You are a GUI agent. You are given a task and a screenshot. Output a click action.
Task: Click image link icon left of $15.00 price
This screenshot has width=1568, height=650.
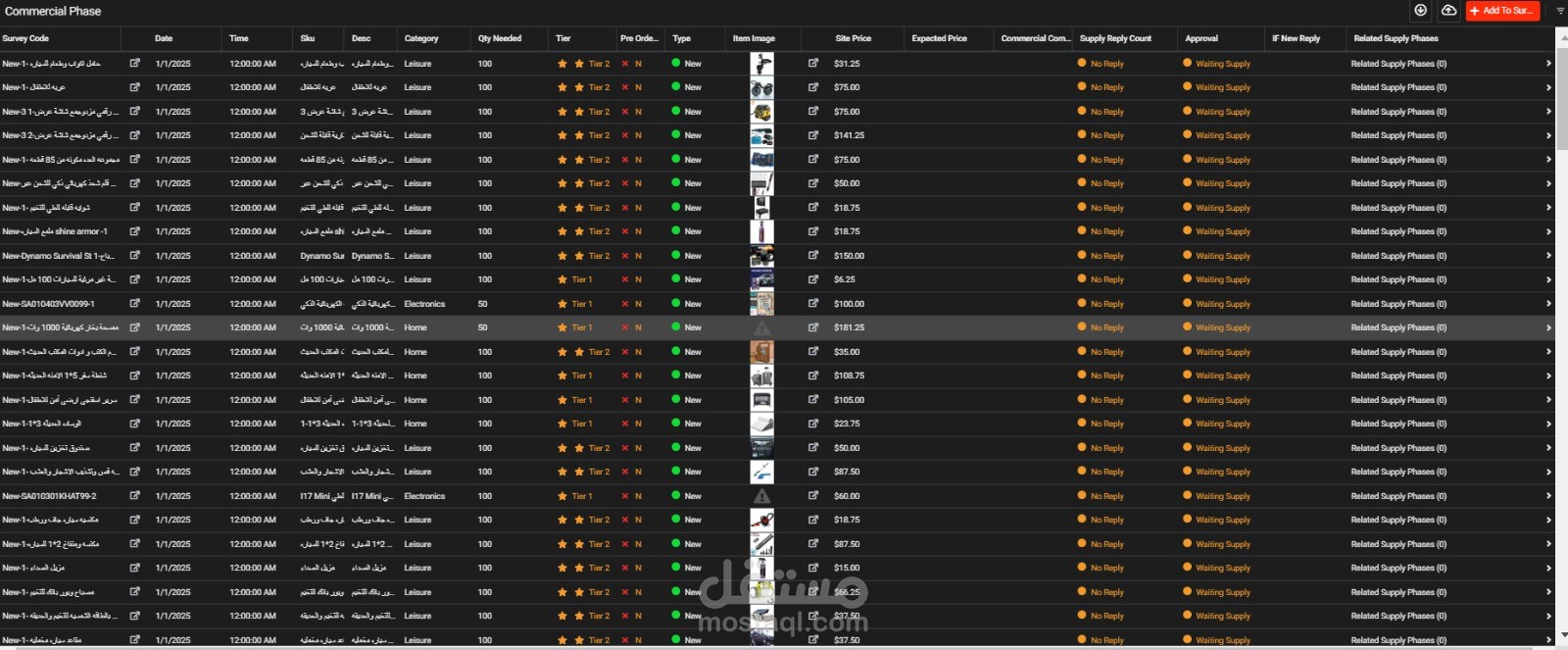(x=813, y=568)
